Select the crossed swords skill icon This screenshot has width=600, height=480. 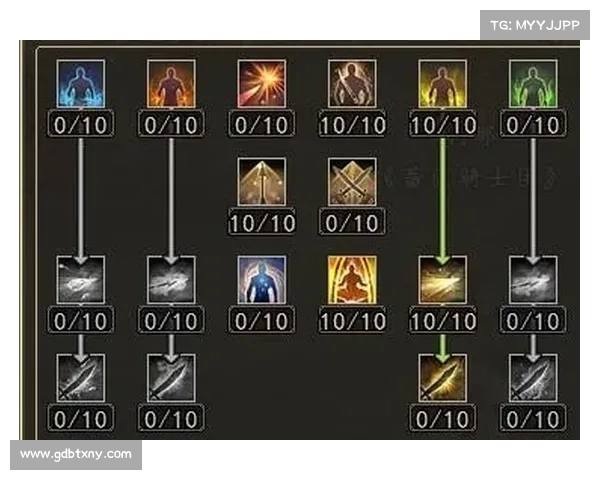click(x=352, y=182)
